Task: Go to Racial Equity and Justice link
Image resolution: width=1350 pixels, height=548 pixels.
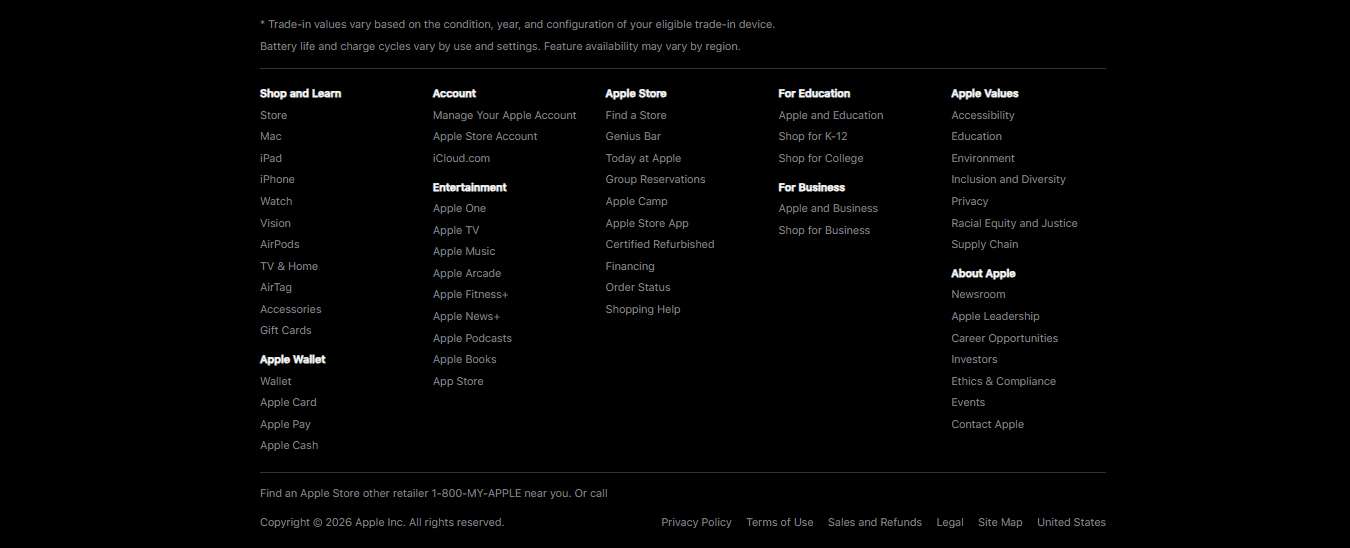Action: [x=1014, y=223]
